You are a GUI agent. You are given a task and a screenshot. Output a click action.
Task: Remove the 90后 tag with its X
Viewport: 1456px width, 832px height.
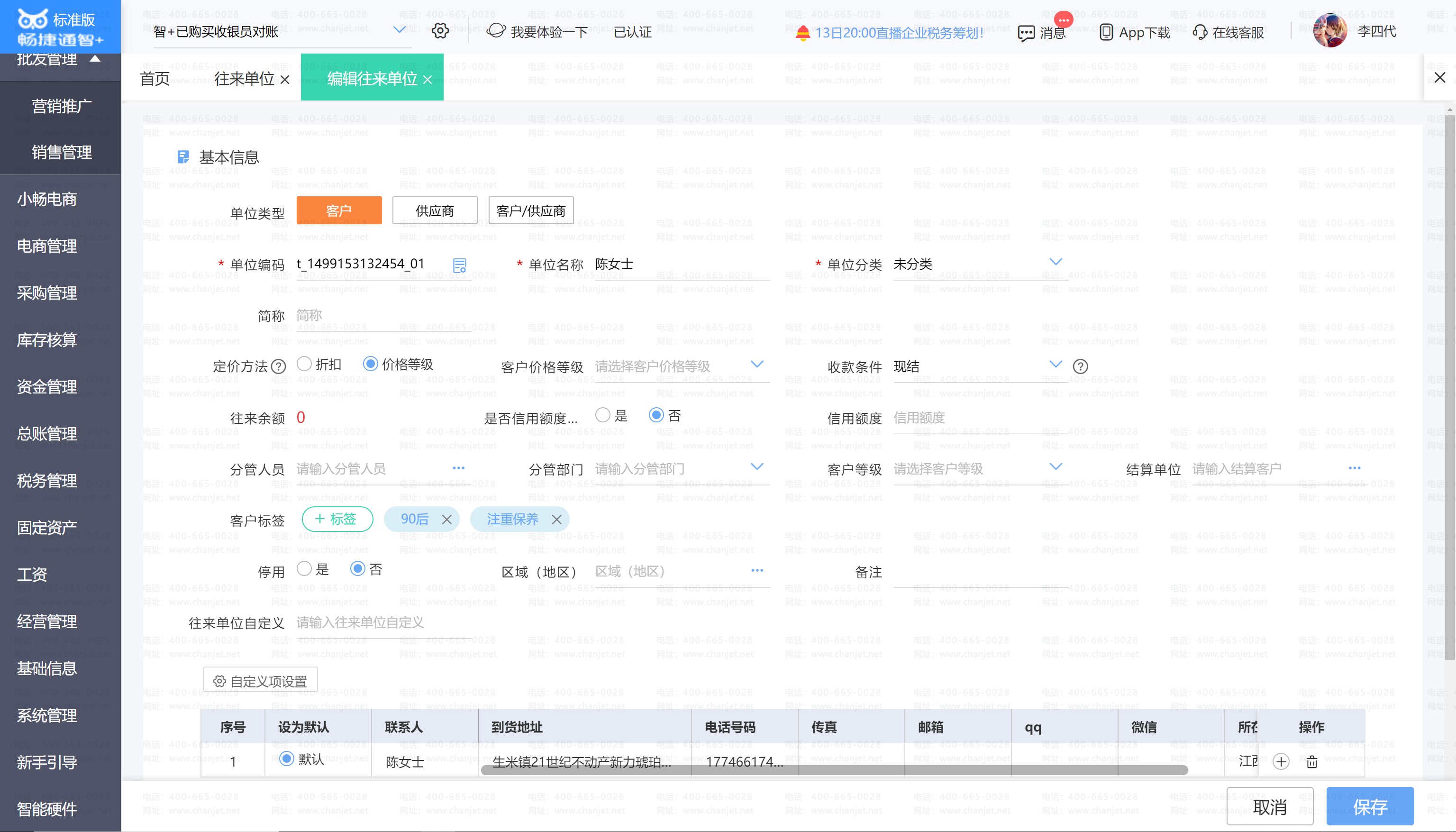click(x=446, y=520)
